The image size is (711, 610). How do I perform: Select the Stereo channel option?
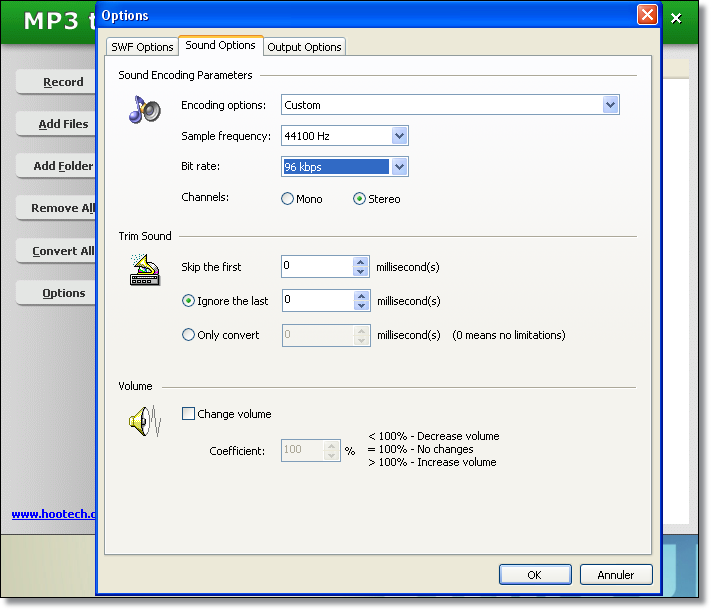[x=360, y=199]
